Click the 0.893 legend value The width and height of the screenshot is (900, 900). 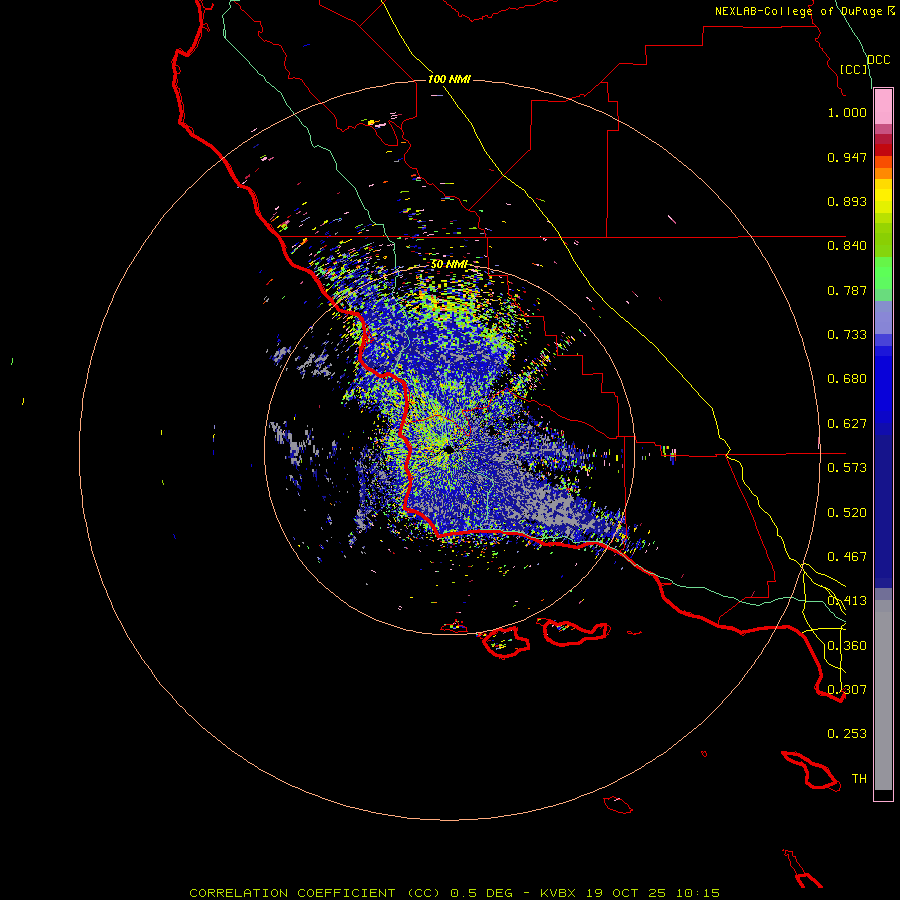[847, 201]
